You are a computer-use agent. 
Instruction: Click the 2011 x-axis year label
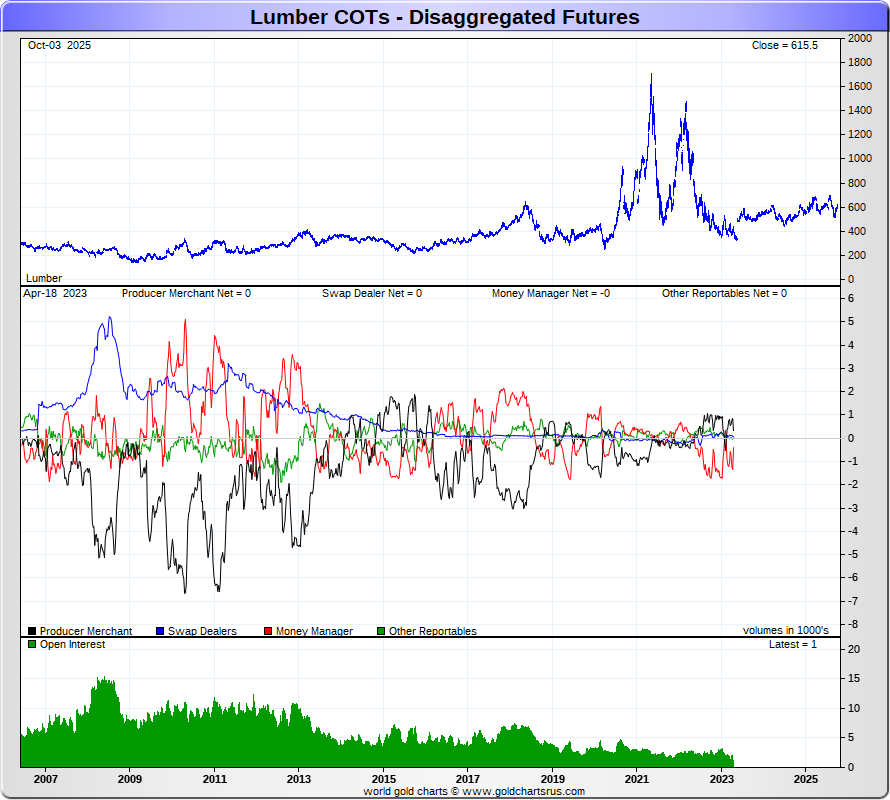click(215, 779)
